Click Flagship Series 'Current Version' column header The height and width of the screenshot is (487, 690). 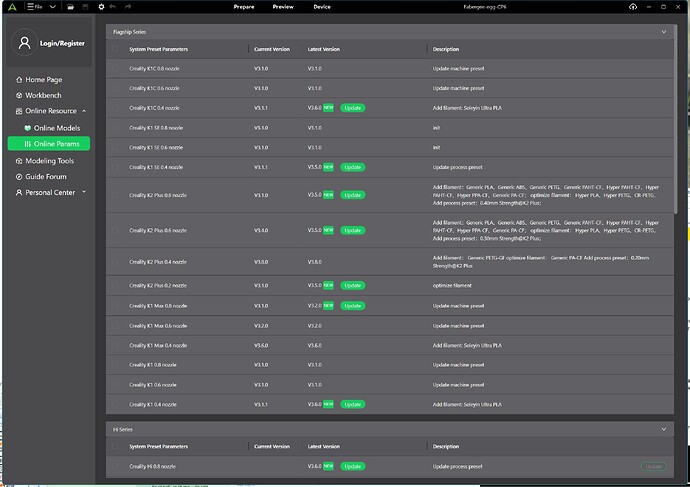[x=272, y=49]
